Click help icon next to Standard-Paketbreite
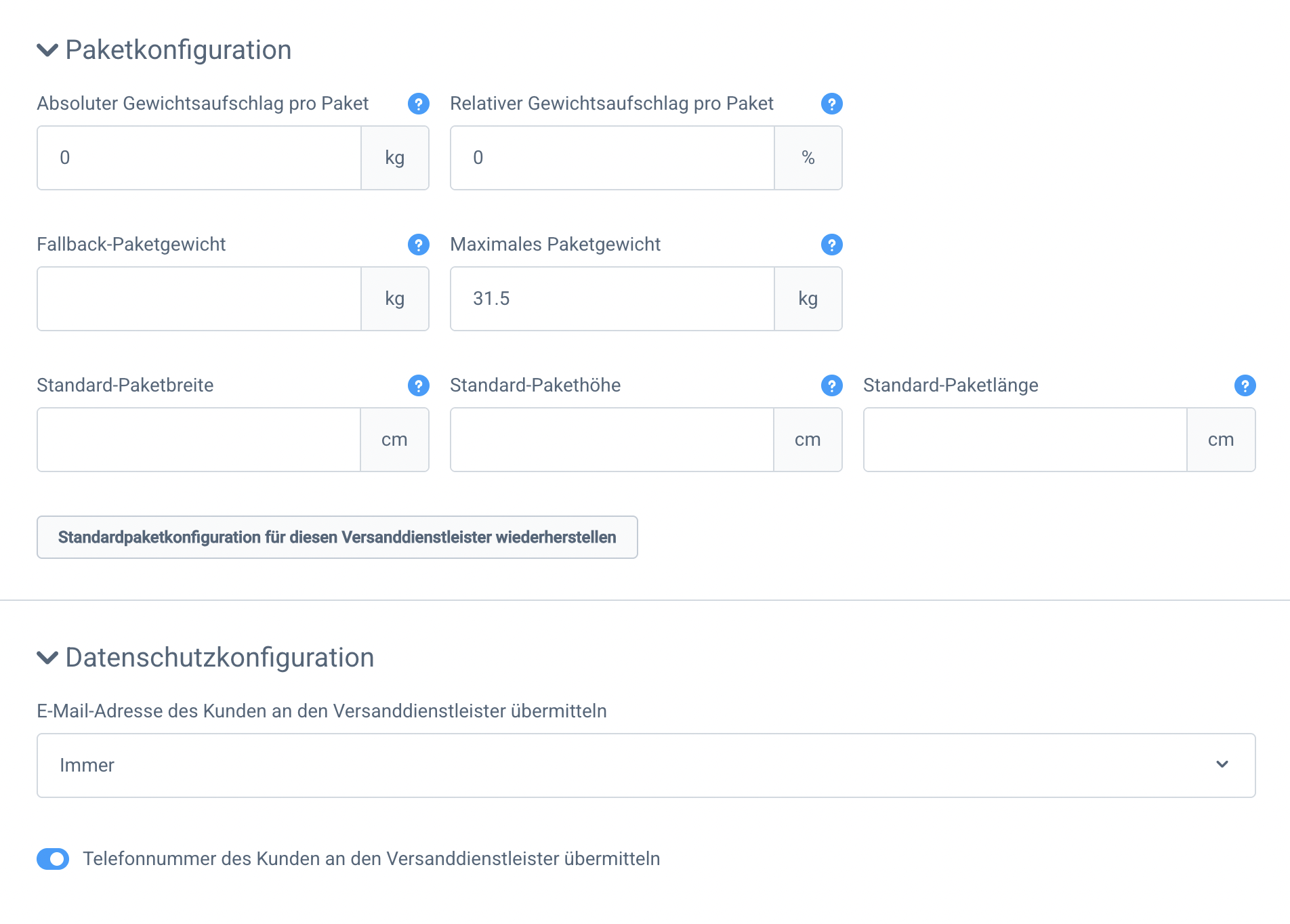 [418, 385]
